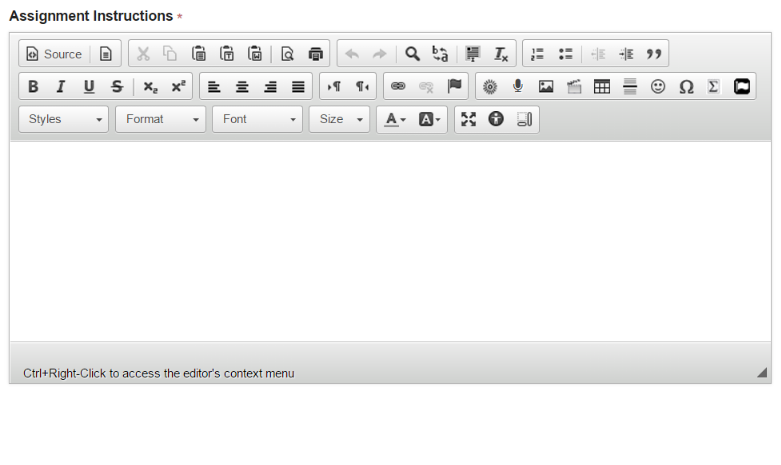Viewport: 781px width, 465px height.
Task: Insert a bulleted list
Action: tap(565, 54)
